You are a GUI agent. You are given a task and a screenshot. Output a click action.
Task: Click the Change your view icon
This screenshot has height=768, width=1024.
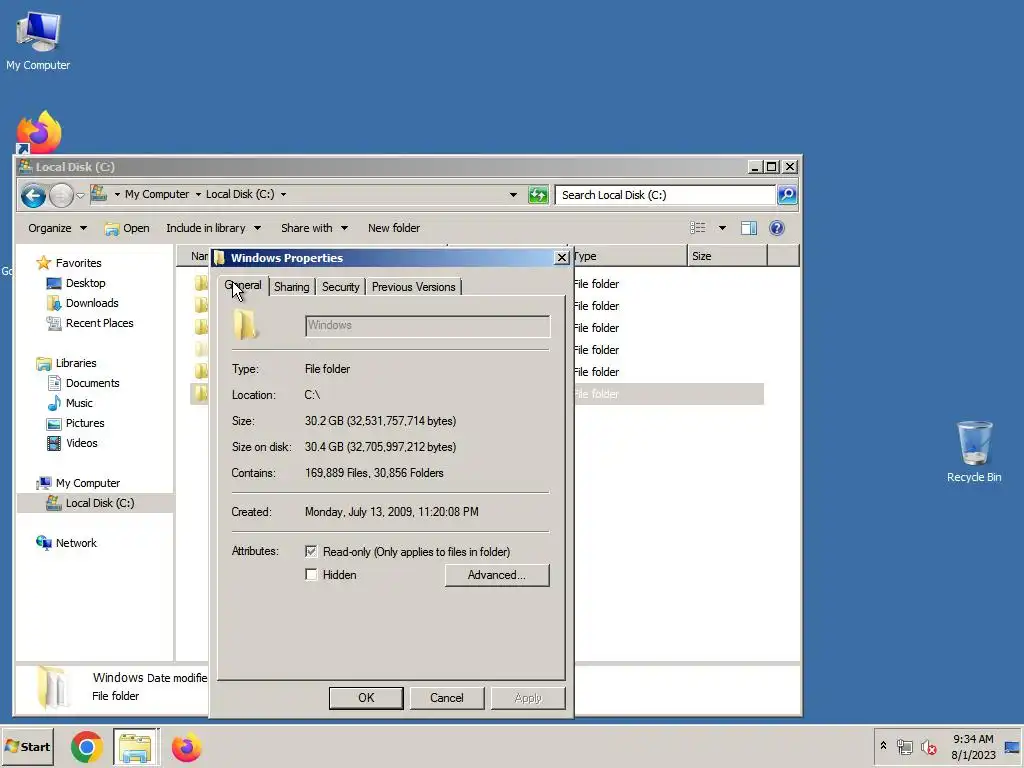pyautogui.click(x=697, y=228)
